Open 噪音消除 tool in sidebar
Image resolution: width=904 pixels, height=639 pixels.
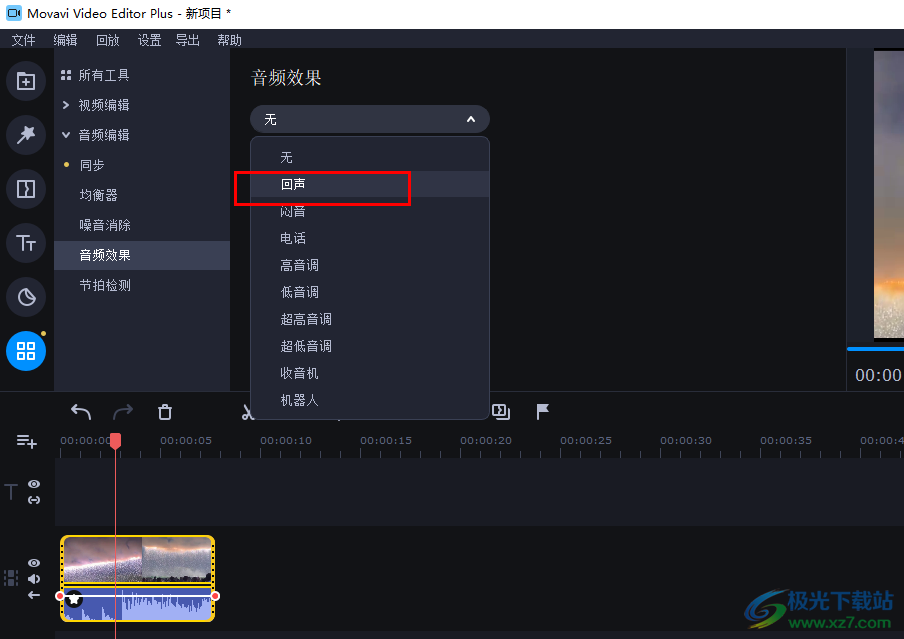click(105, 225)
